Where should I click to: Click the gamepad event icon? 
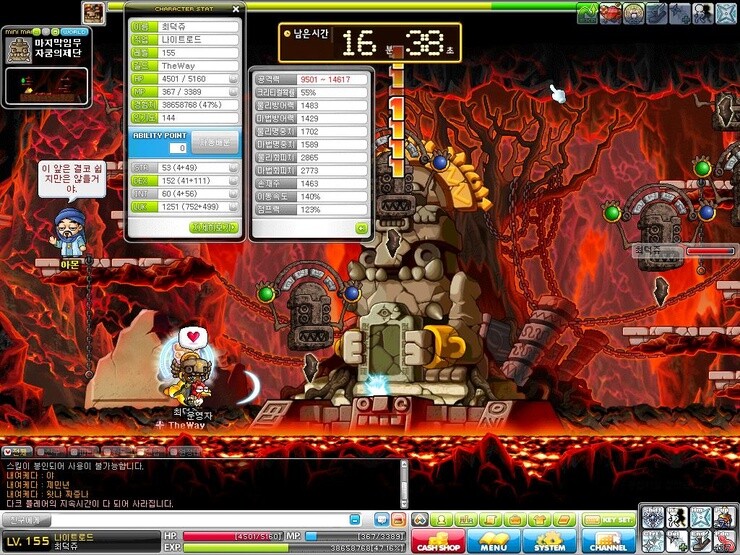pyautogui.click(x=420, y=520)
